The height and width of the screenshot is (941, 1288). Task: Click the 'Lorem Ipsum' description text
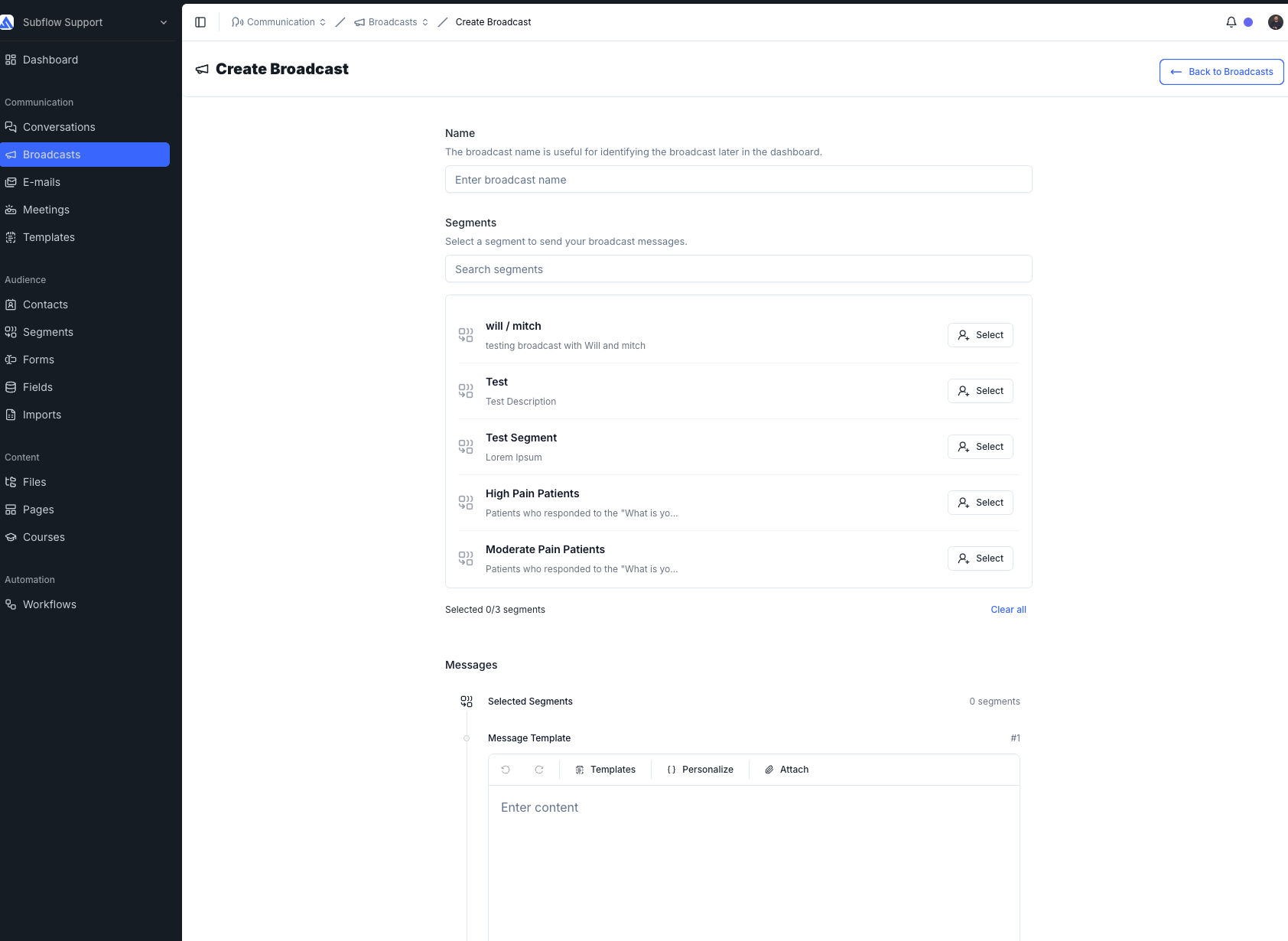click(514, 457)
